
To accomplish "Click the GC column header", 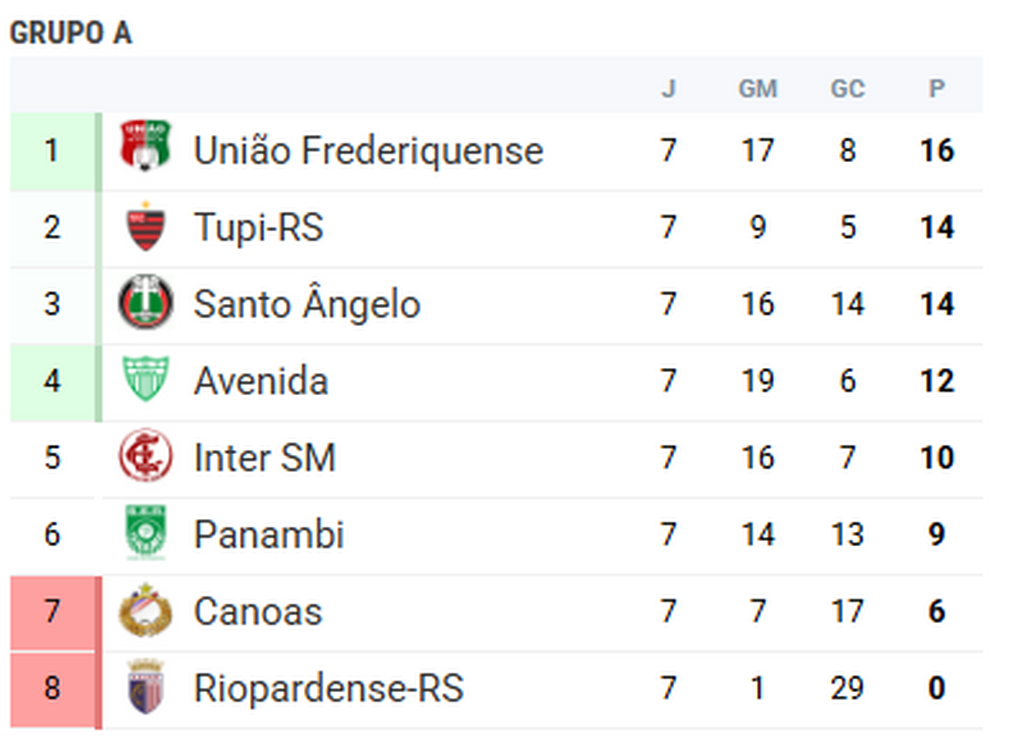I will [847, 89].
